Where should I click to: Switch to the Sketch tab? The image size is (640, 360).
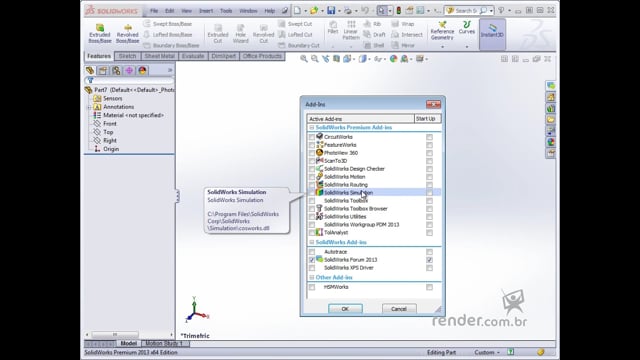[x=127, y=56]
